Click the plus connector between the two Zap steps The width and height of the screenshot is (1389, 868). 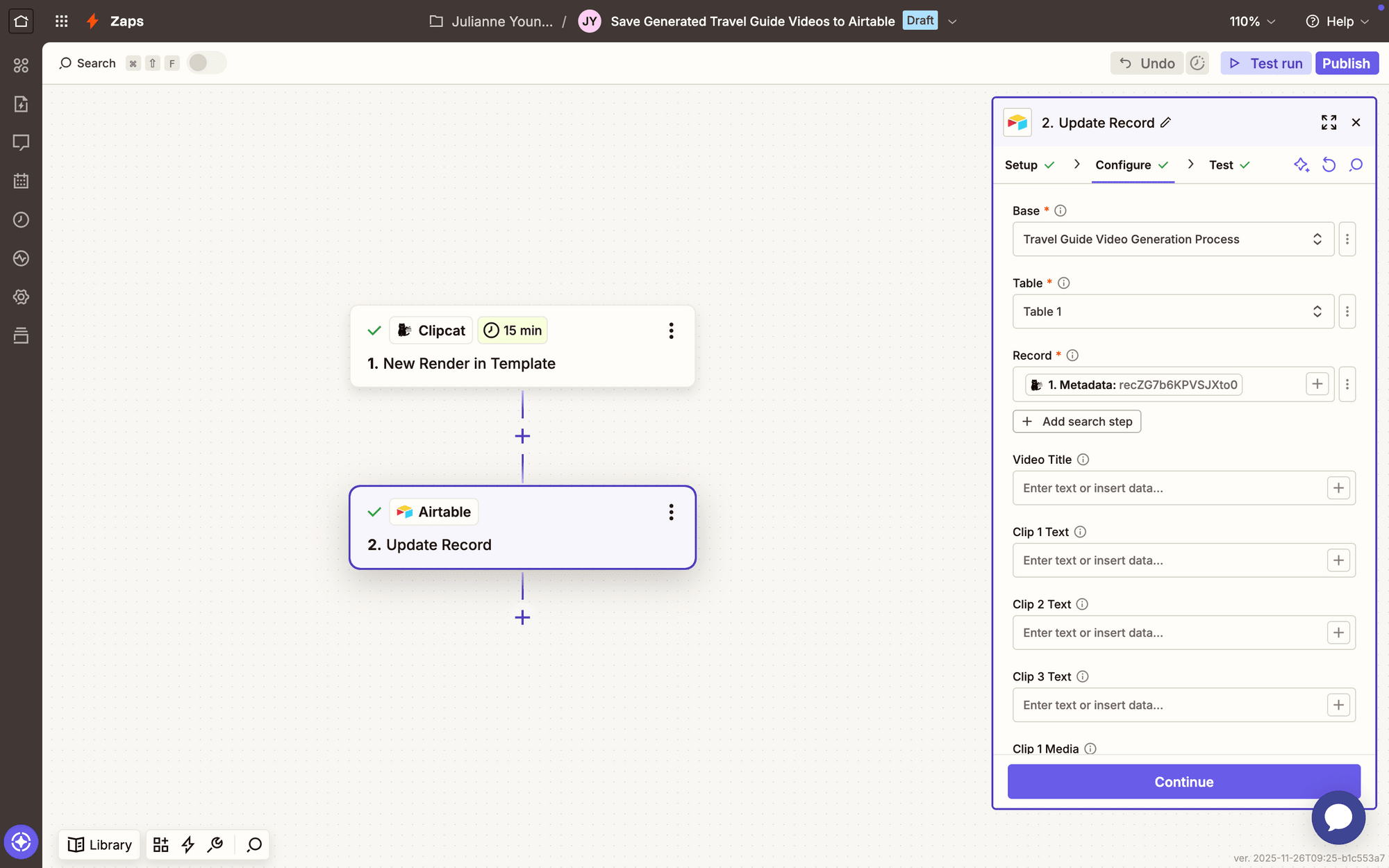522,436
